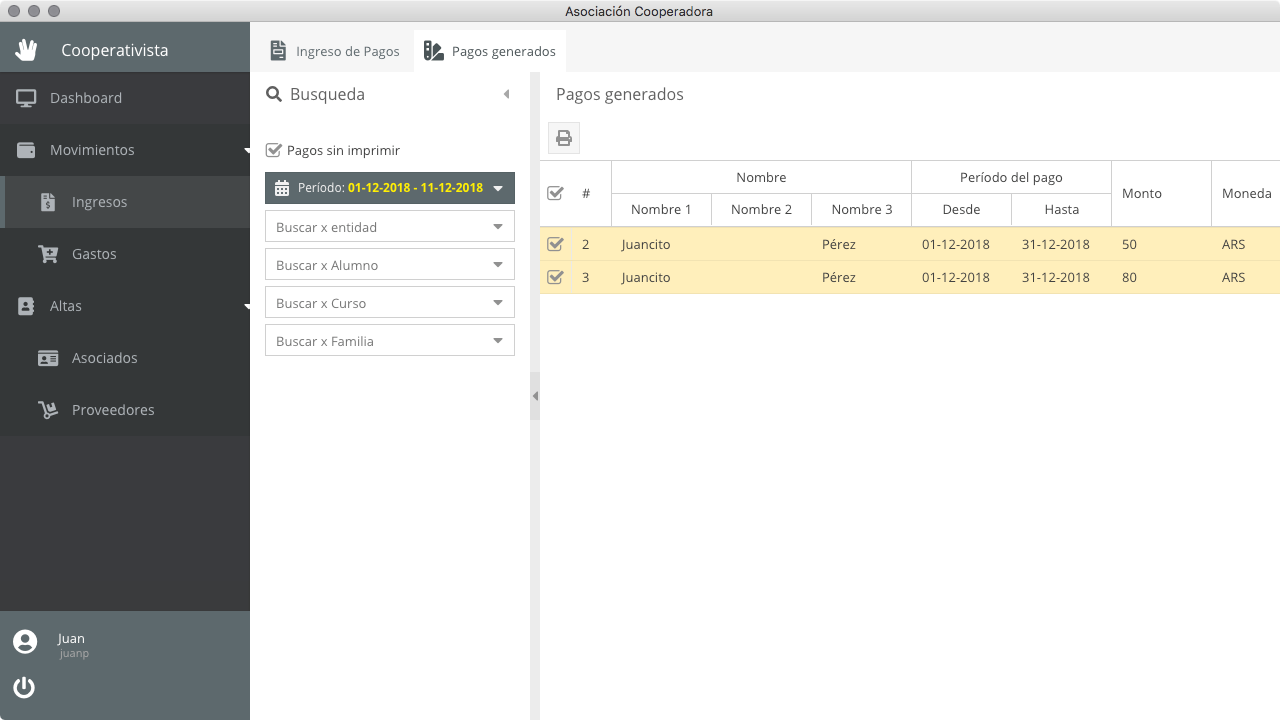Image resolution: width=1280 pixels, height=720 pixels.
Task: Click the Pagos generados panel heading
Action: point(620,94)
